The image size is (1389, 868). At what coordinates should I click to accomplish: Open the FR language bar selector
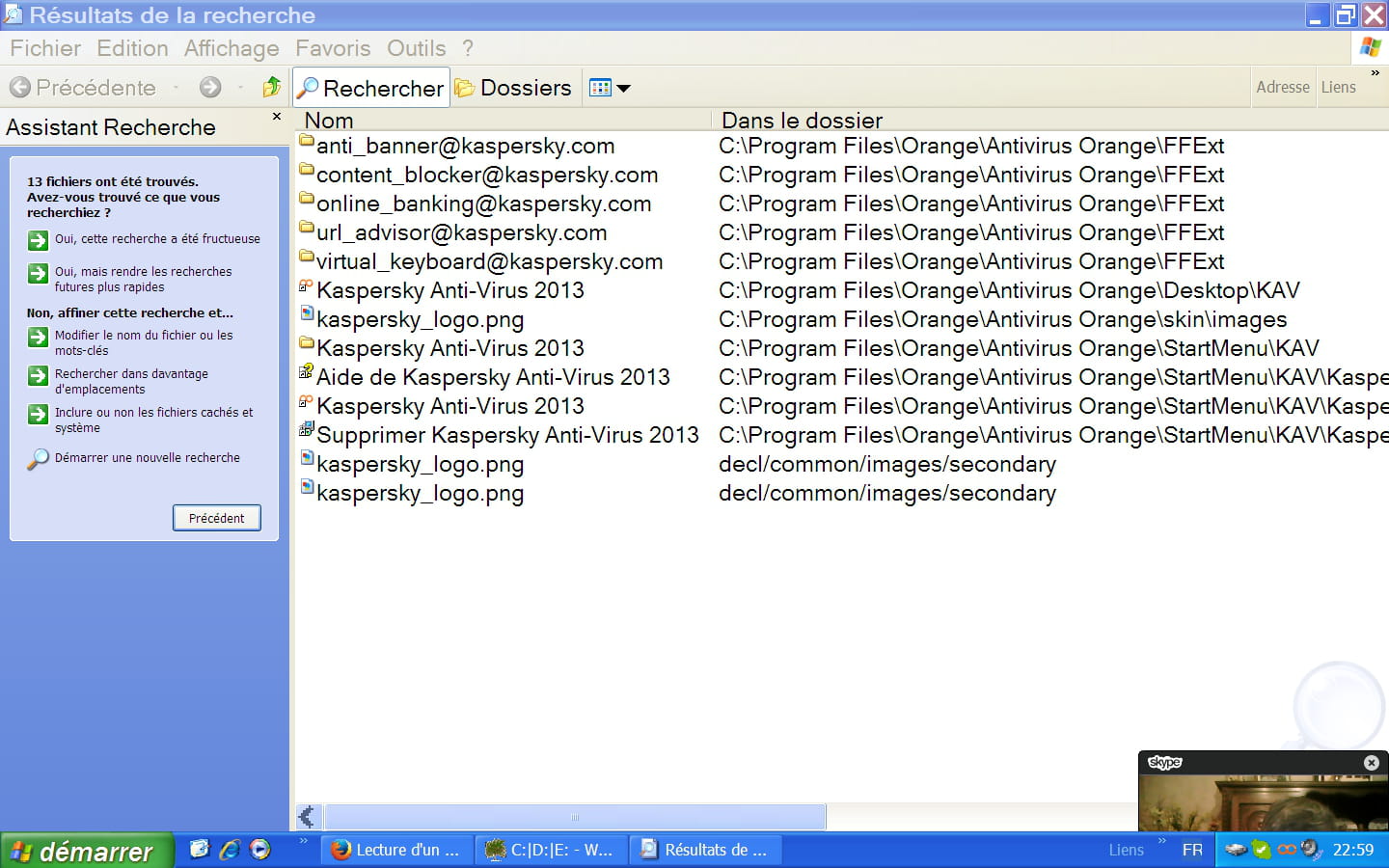click(x=1192, y=850)
